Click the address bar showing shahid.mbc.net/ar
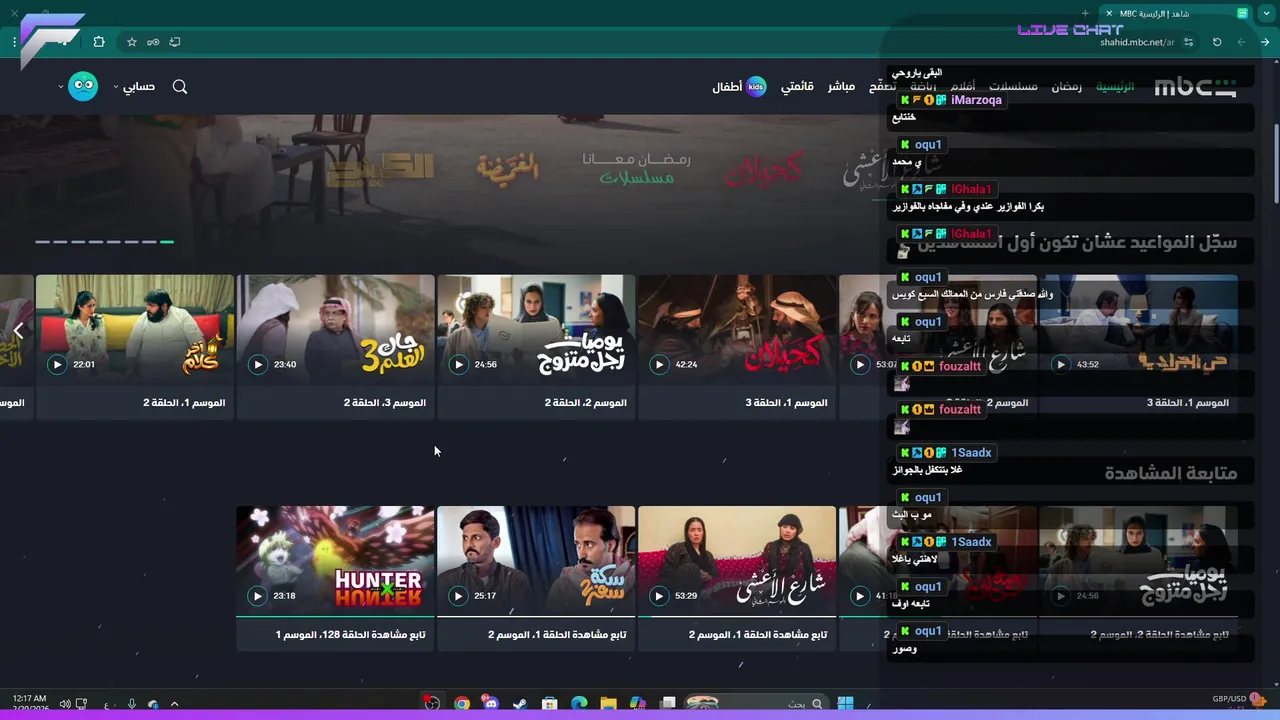Screen dimensions: 1280x720 (x=1137, y=42)
